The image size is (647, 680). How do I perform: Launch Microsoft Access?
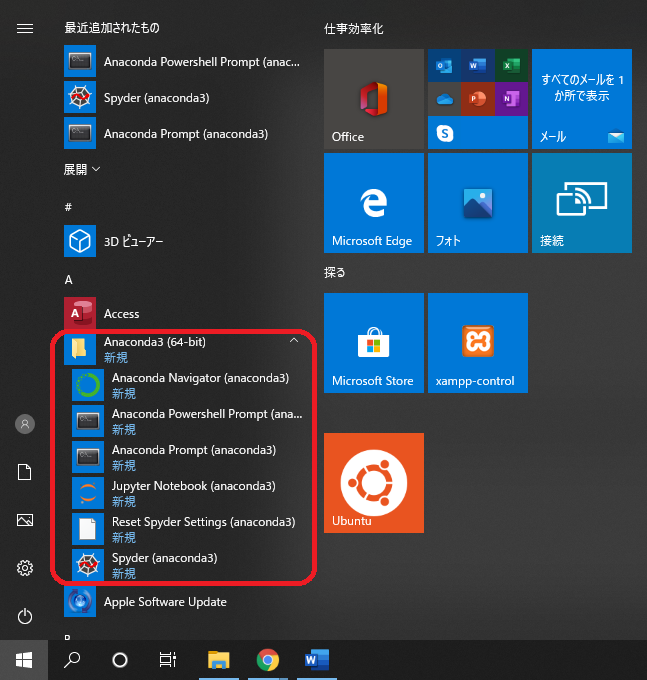182,313
